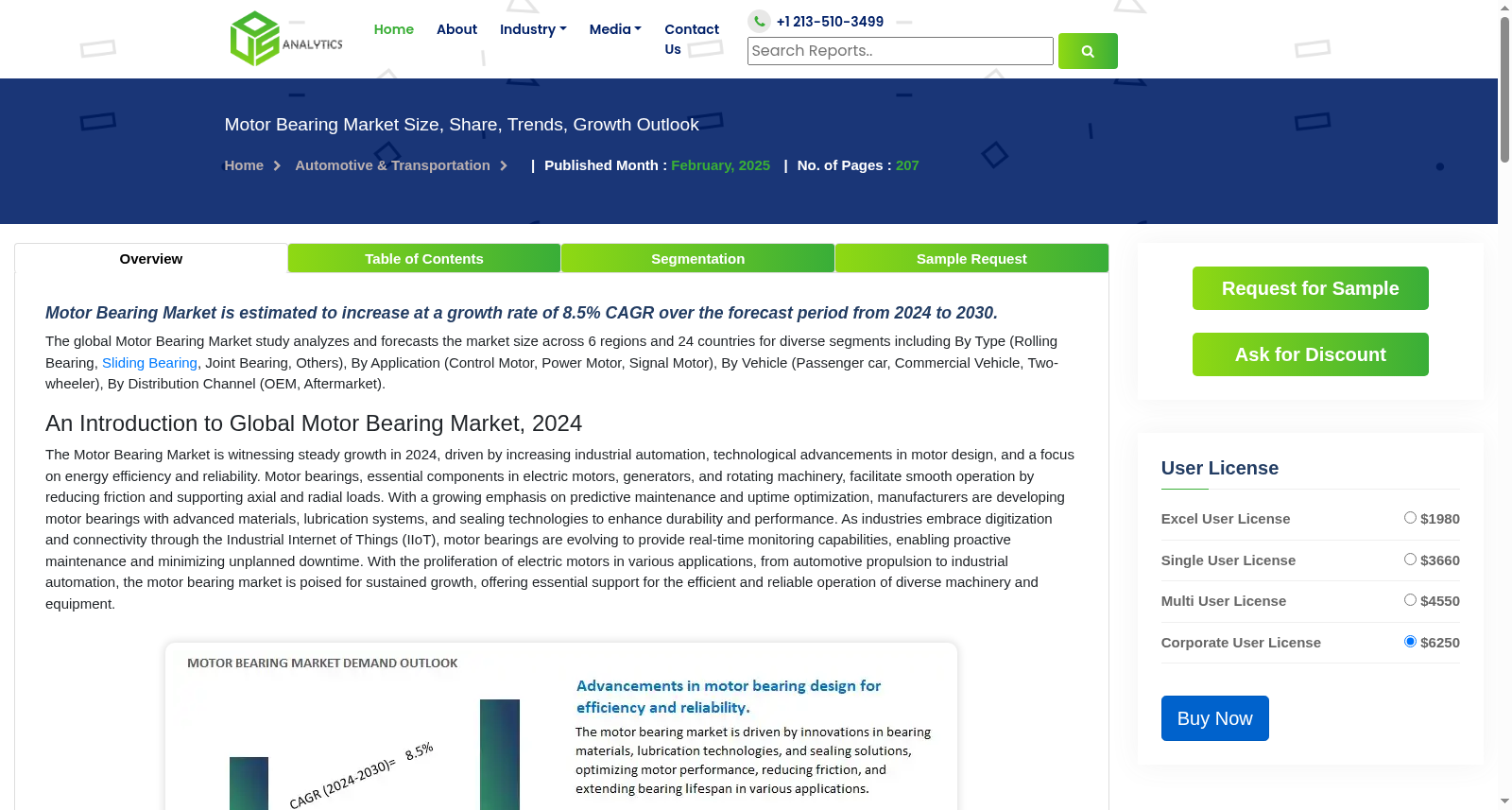Select the Single User License radio
This screenshot has width=1512, height=810.
coord(1410,560)
